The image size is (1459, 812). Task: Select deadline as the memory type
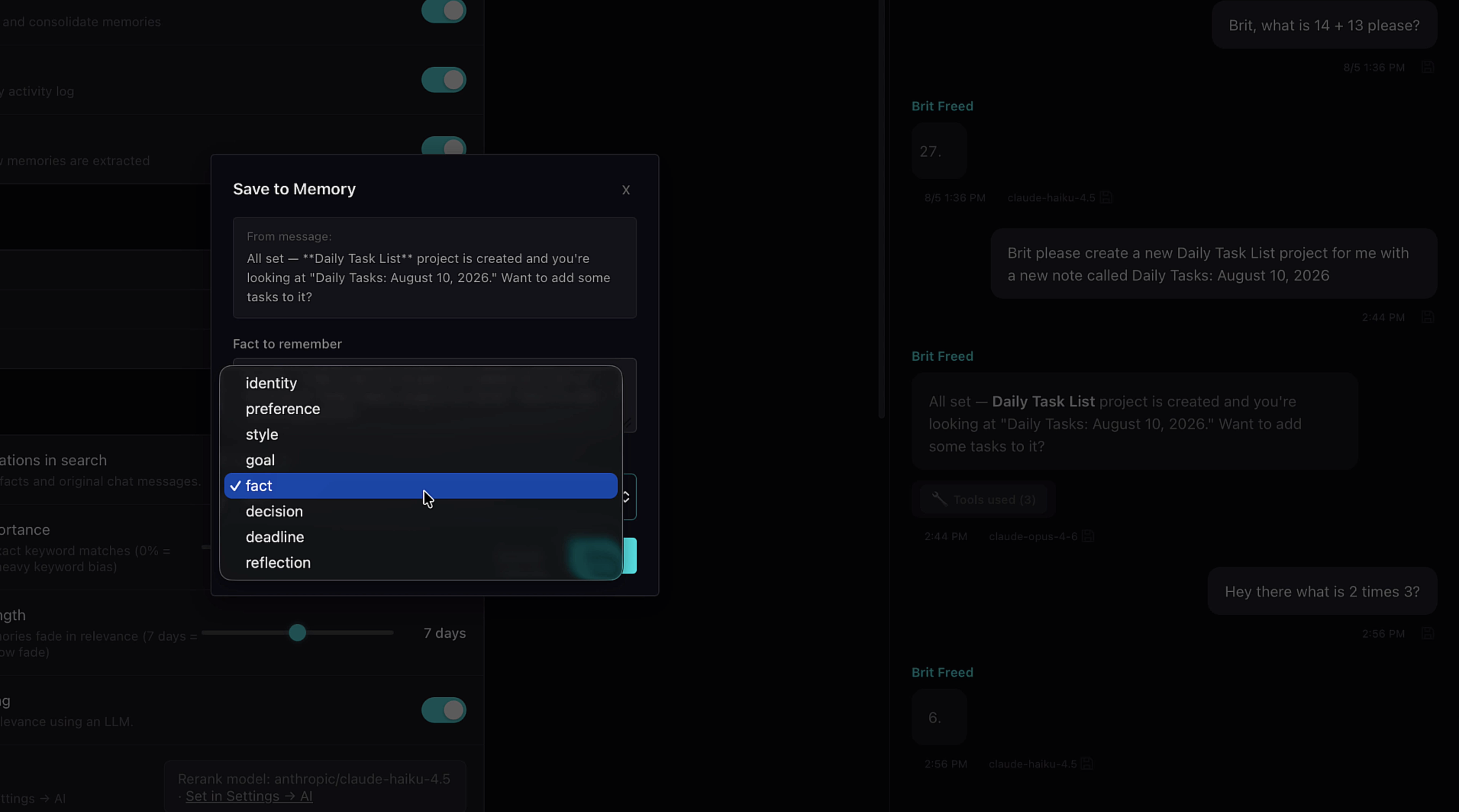pyautogui.click(x=420, y=537)
